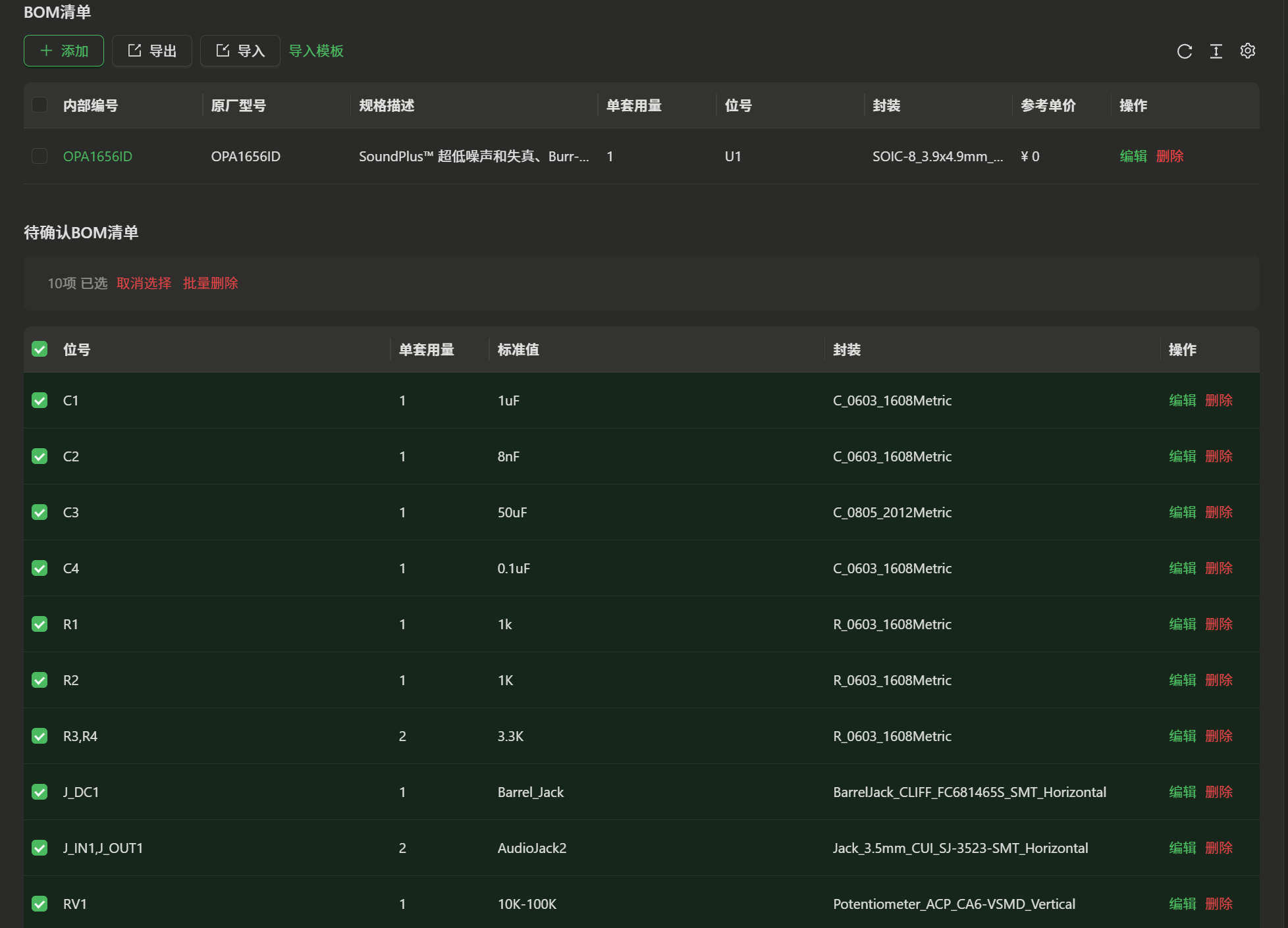Click 删除 for the C3 50uF row
Screen dimensions: 1288x928
1219,512
